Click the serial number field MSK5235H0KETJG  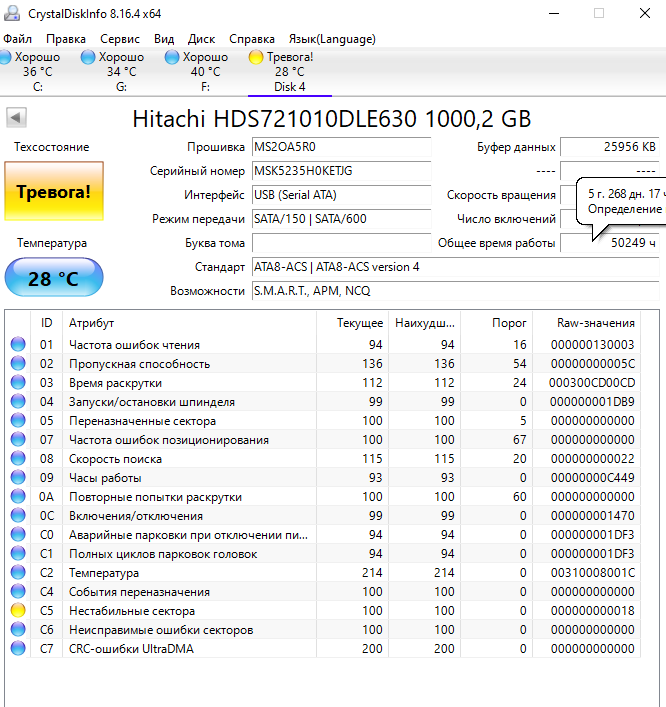[x=341, y=171]
